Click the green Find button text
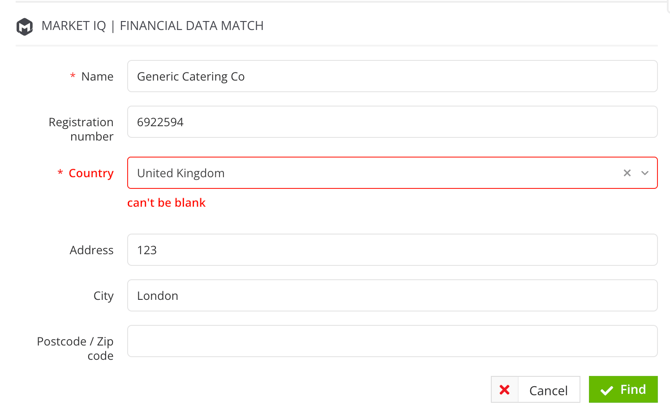The width and height of the screenshot is (670, 418). pyautogui.click(x=633, y=389)
